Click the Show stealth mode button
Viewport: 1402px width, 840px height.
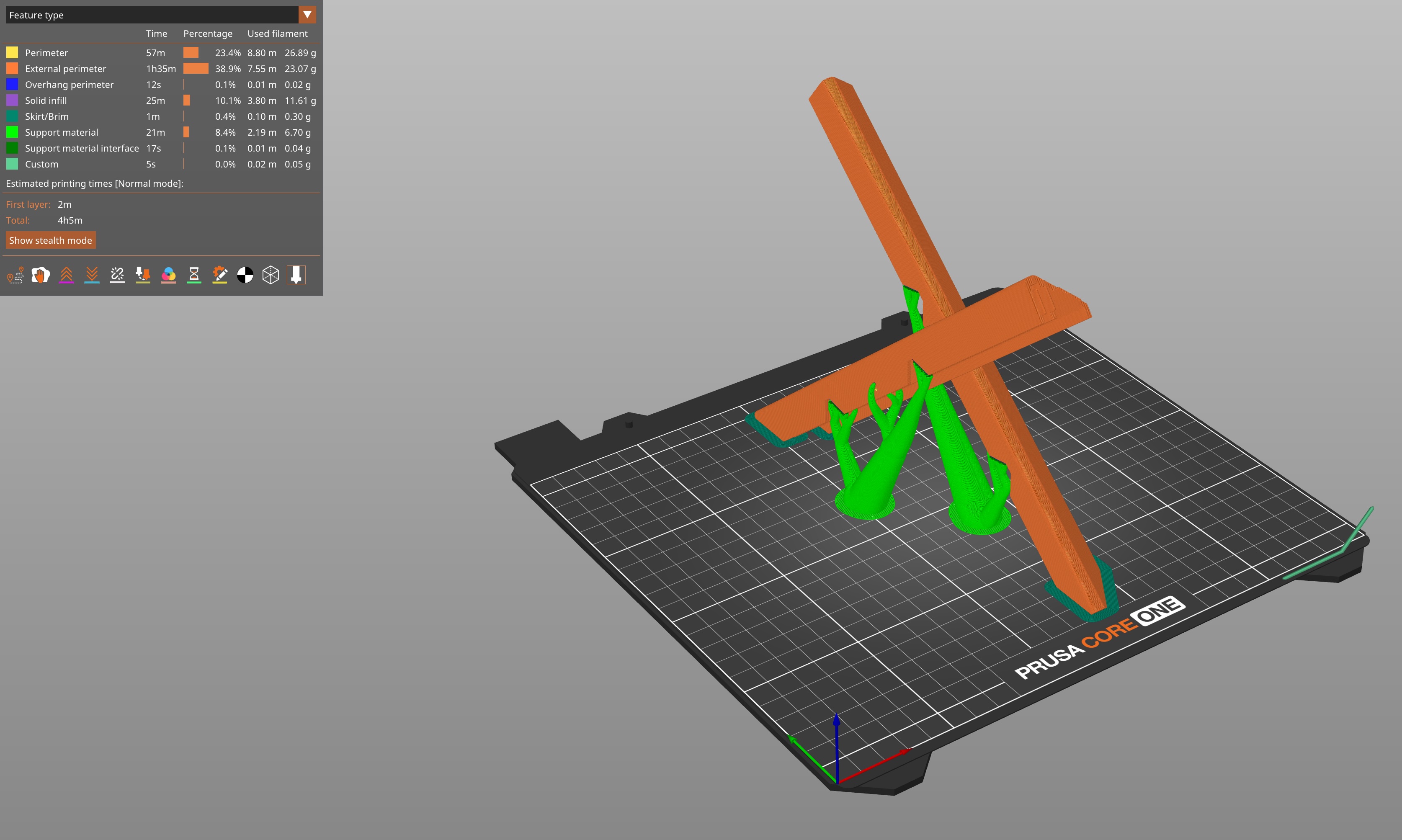click(x=50, y=240)
